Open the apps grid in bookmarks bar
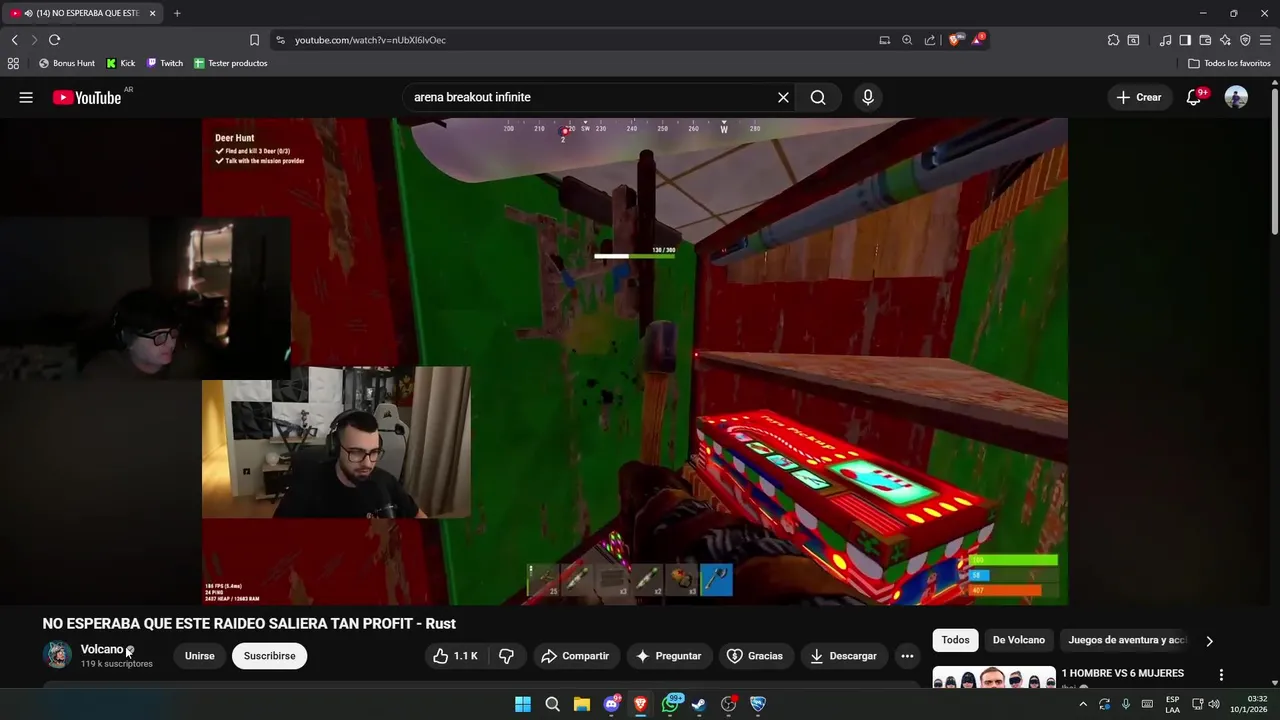1280x720 pixels. coord(13,63)
